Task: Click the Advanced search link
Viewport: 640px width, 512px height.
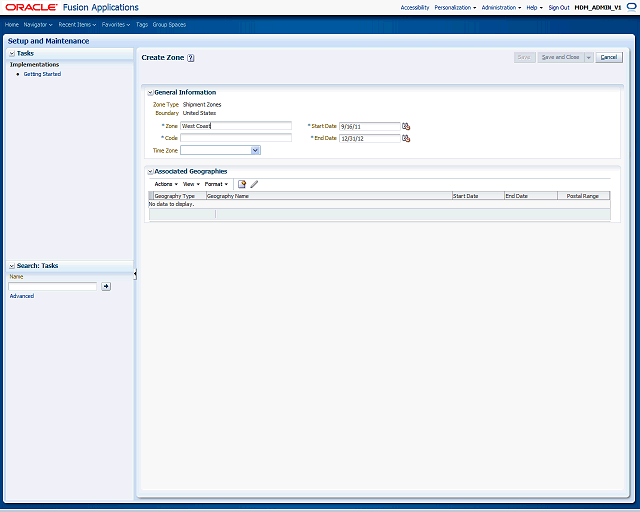Action: tap(22, 296)
